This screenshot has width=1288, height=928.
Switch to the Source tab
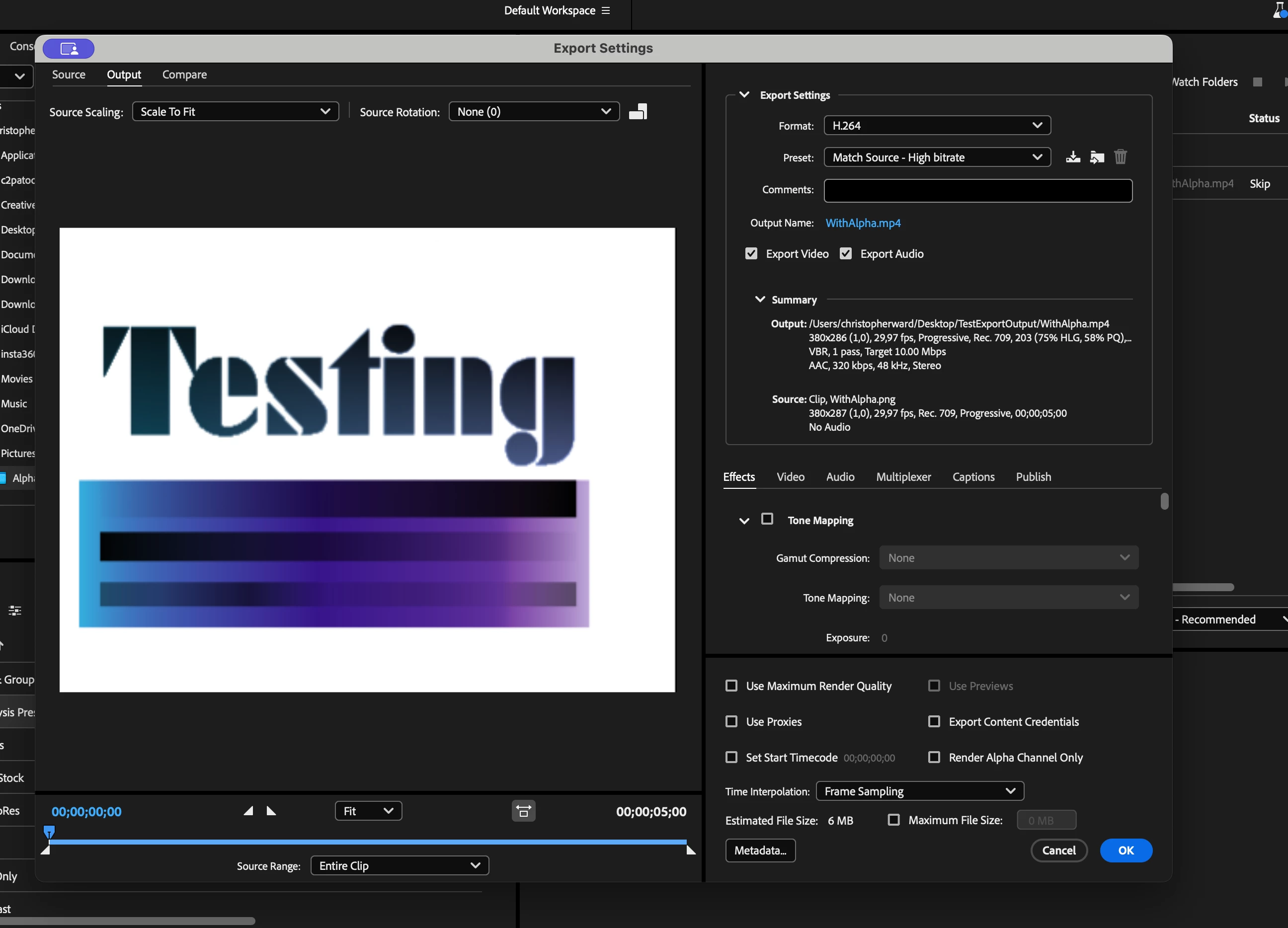coord(69,75)
